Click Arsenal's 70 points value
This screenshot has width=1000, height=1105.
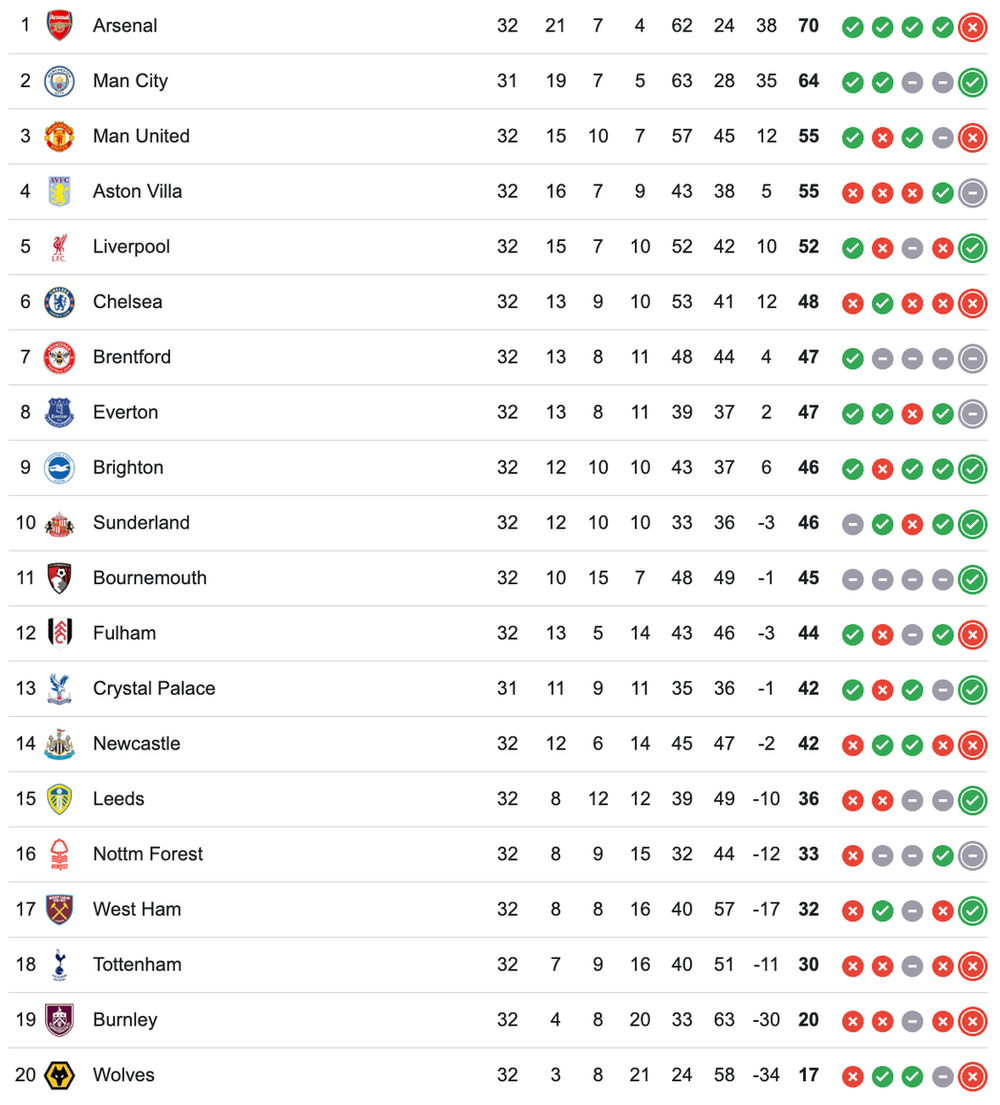(808, 26)
